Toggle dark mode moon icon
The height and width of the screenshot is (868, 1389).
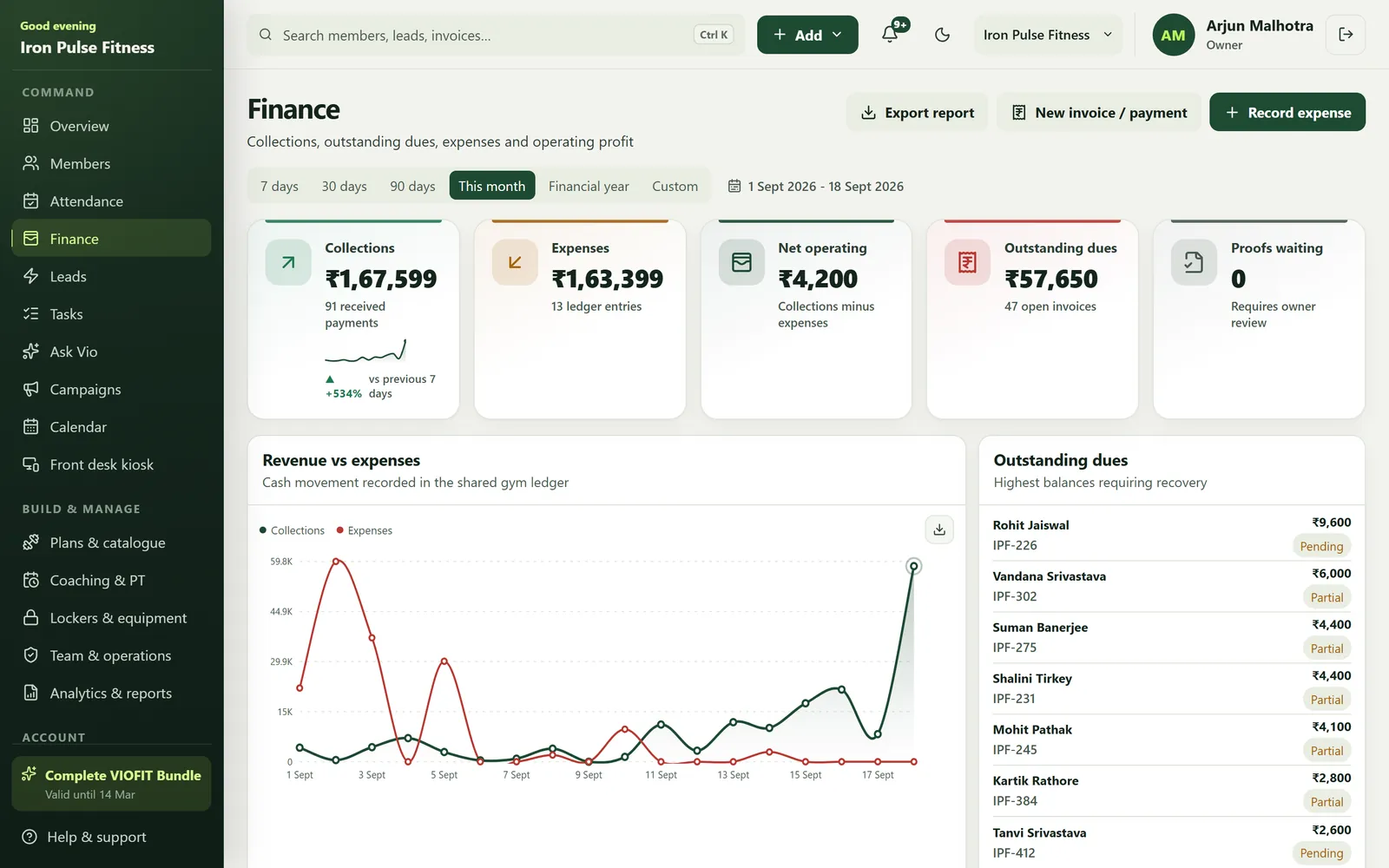(x=942, y=35)
